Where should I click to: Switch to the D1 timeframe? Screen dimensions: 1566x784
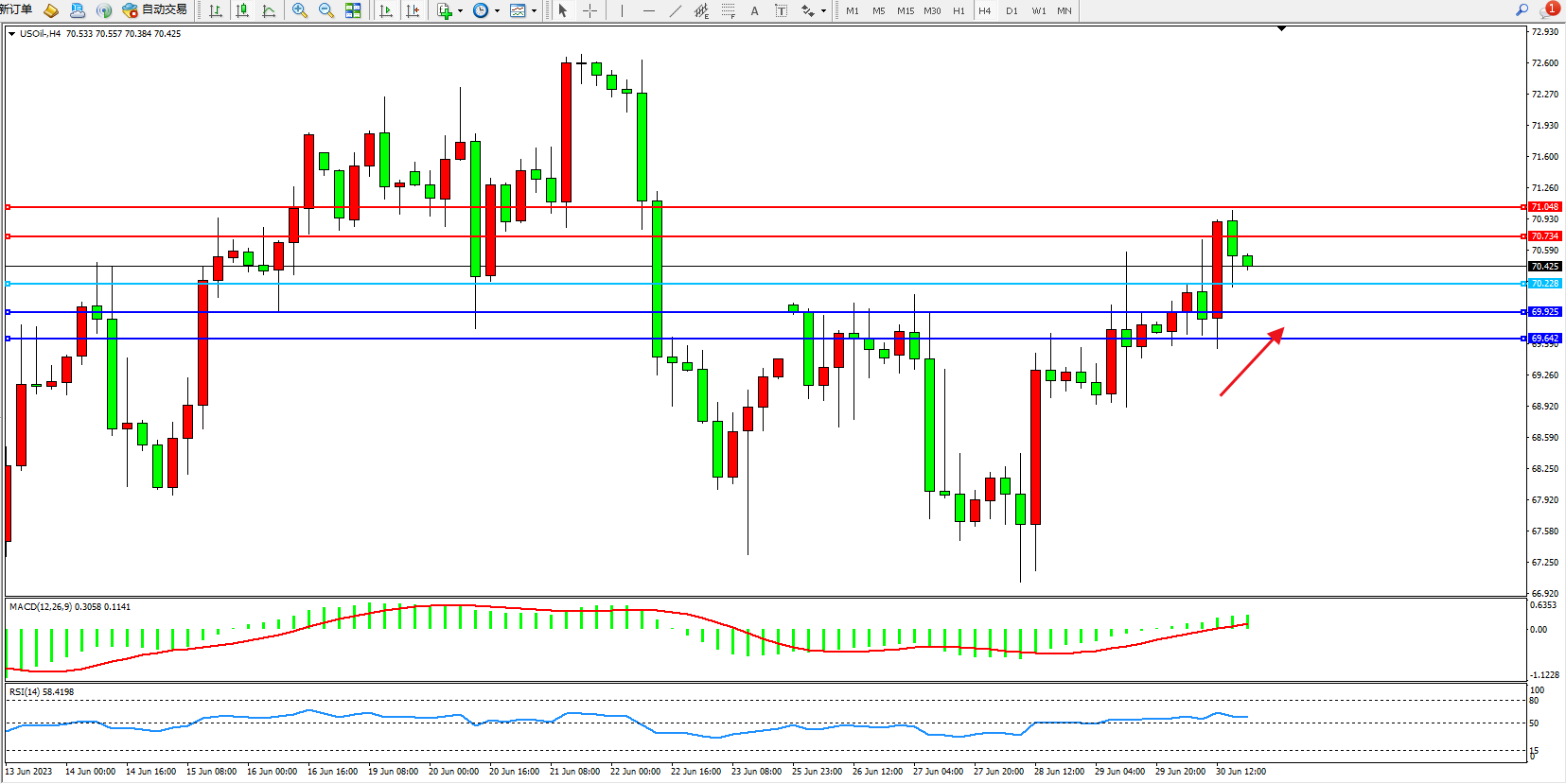coord(1012,10)
